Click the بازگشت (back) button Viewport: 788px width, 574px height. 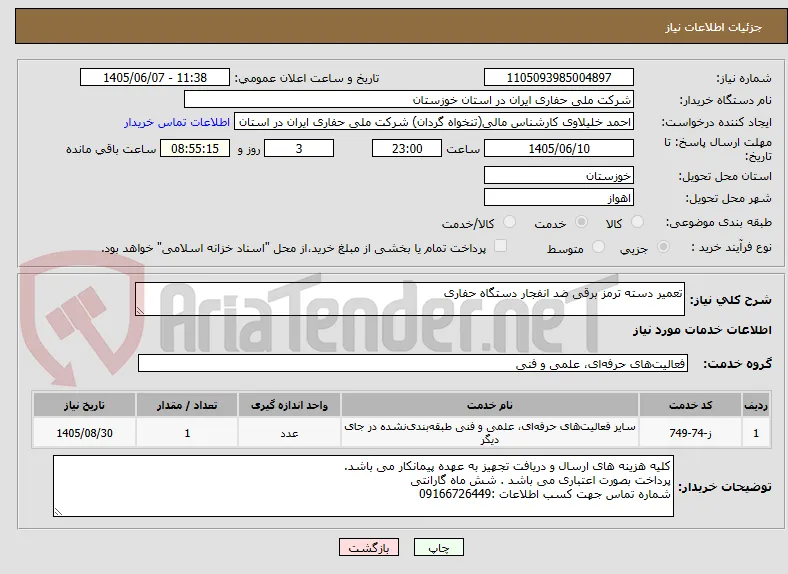(369, 547)
